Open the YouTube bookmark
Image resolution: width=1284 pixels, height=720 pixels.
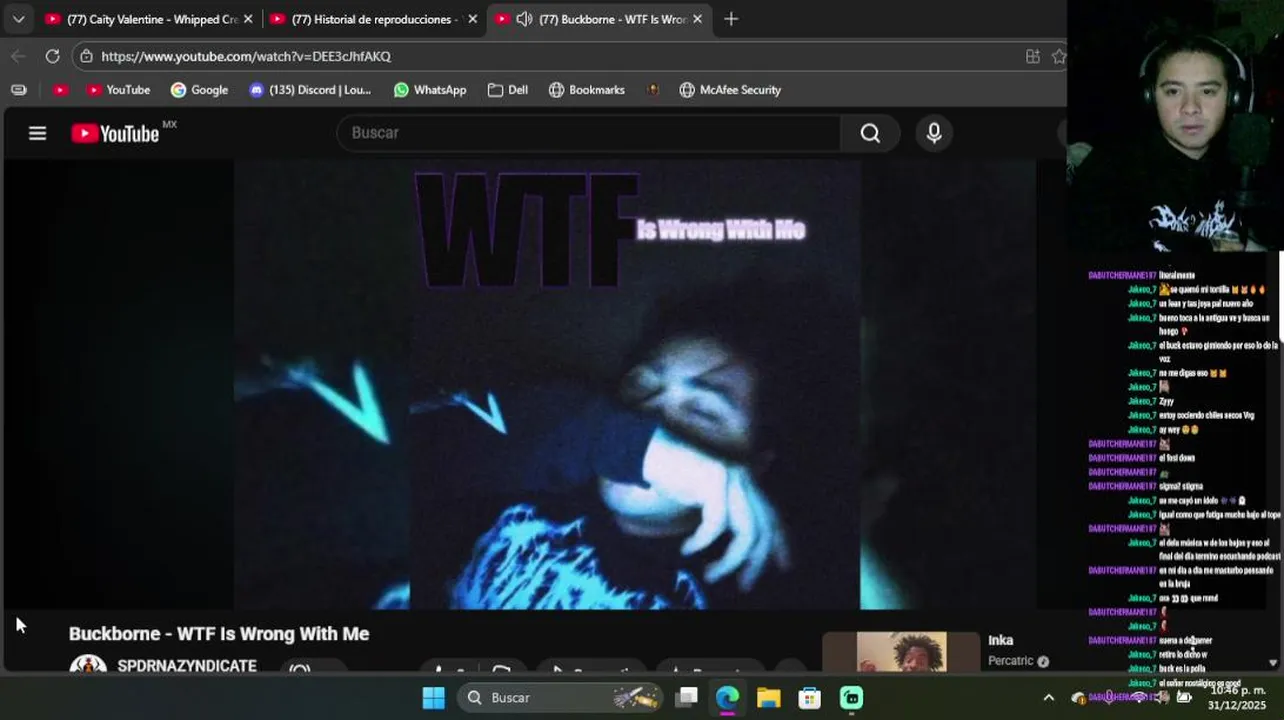click(x=118, y=90)
